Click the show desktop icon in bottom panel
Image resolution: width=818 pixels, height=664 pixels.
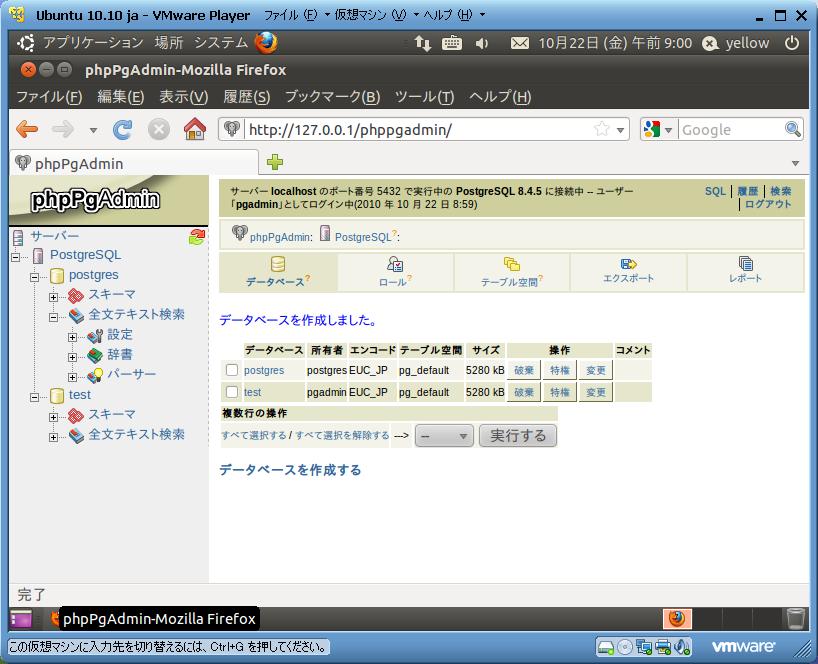click(21, 619)
